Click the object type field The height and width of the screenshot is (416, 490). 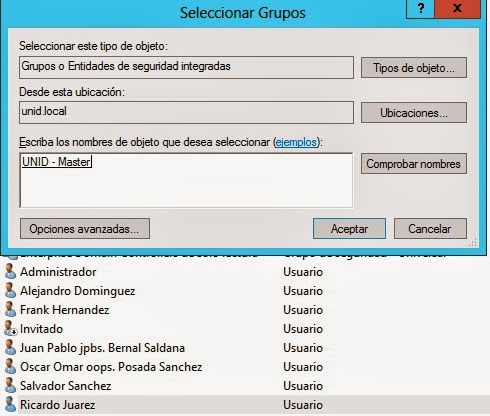pos(186,67)
